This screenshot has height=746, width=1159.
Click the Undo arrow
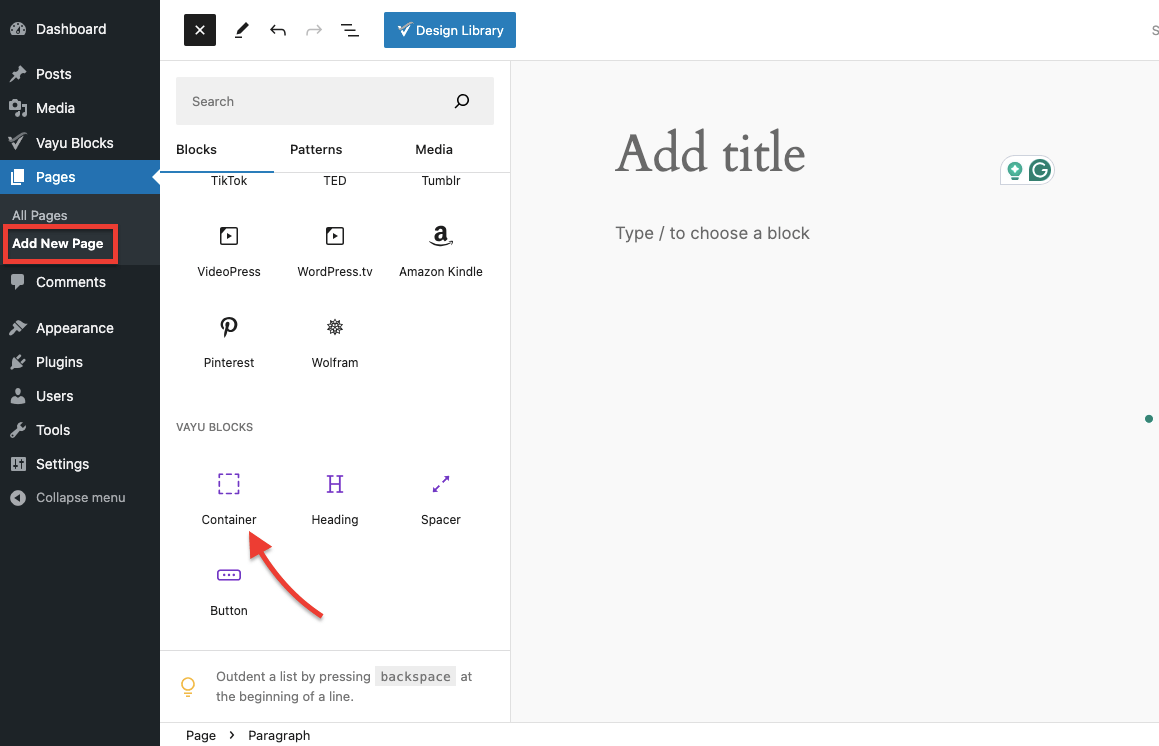point(278,30)
